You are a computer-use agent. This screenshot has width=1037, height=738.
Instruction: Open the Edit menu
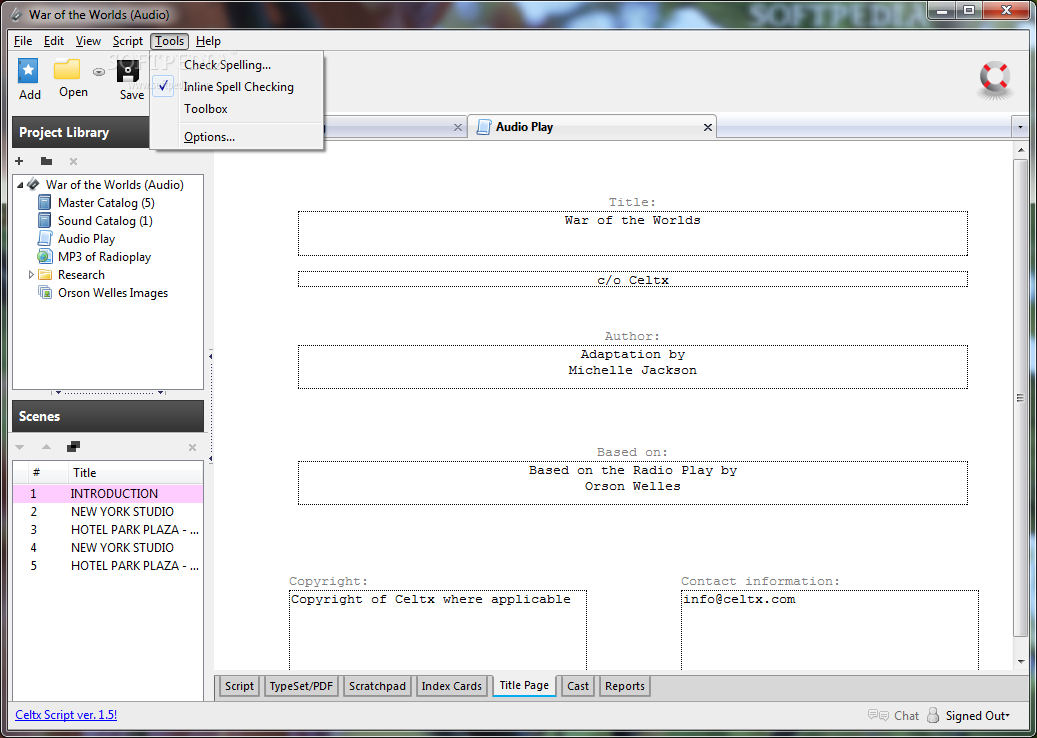[x=54, y=41]
